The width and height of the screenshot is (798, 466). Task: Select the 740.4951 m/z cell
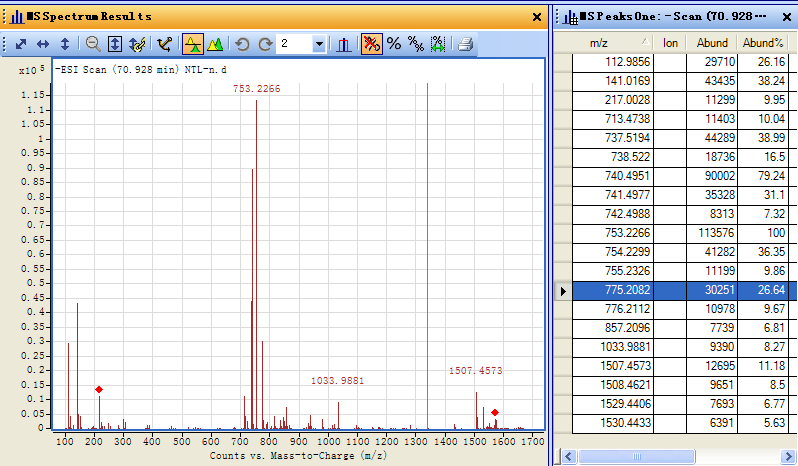click(613, 176)
